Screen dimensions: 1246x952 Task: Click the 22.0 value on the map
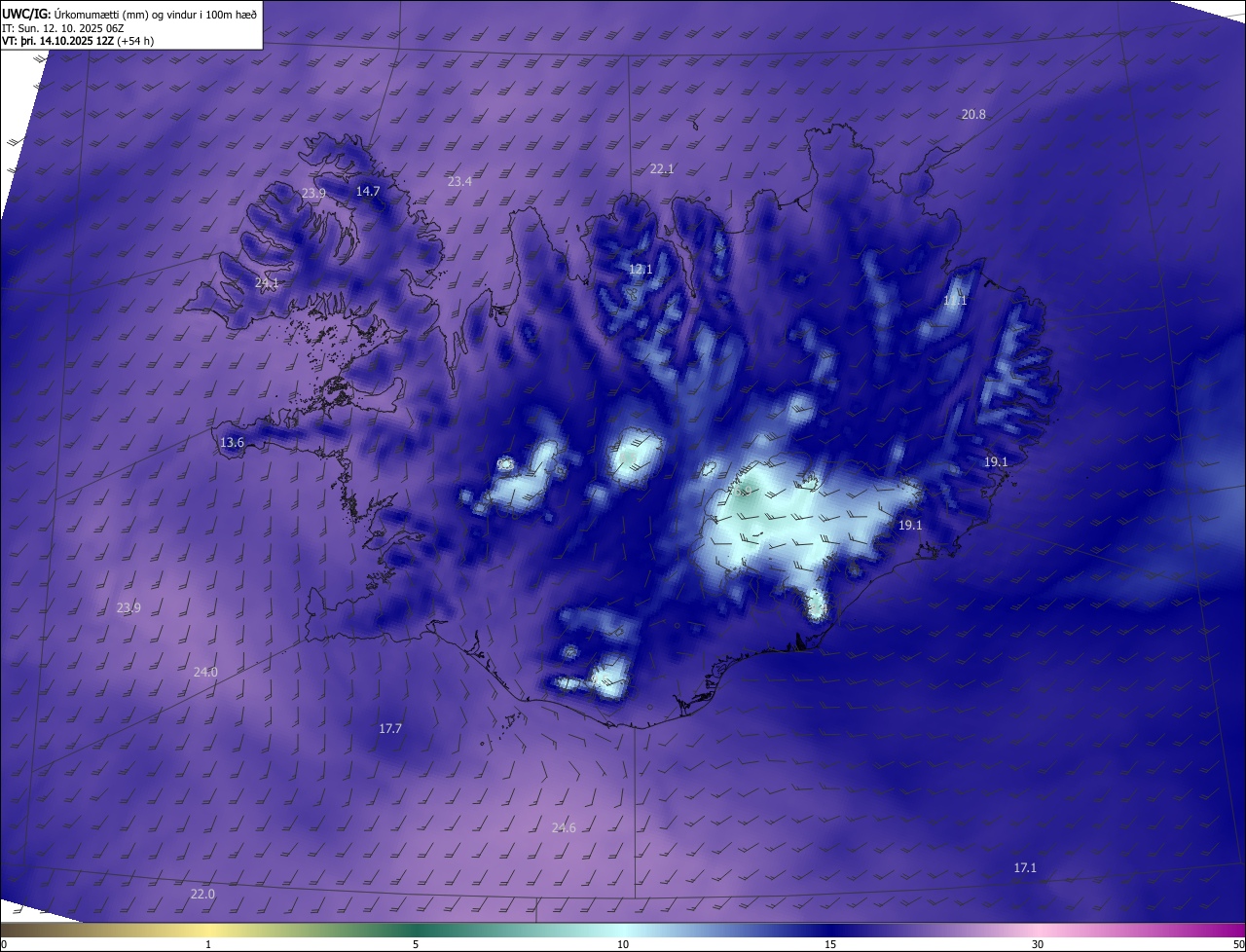pyautogui.click(x=202, y=894)
